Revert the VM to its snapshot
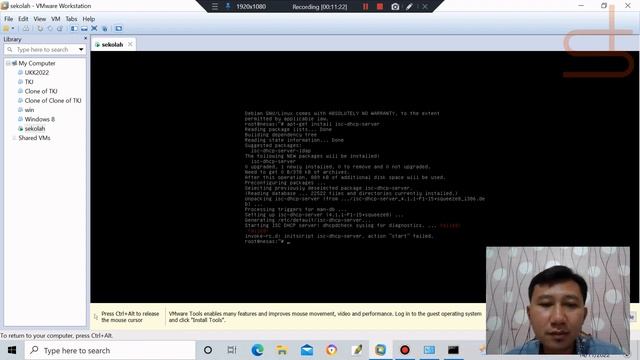Viewport: 640px width, 360px height. pyautogui.click(x=50, y=29)
